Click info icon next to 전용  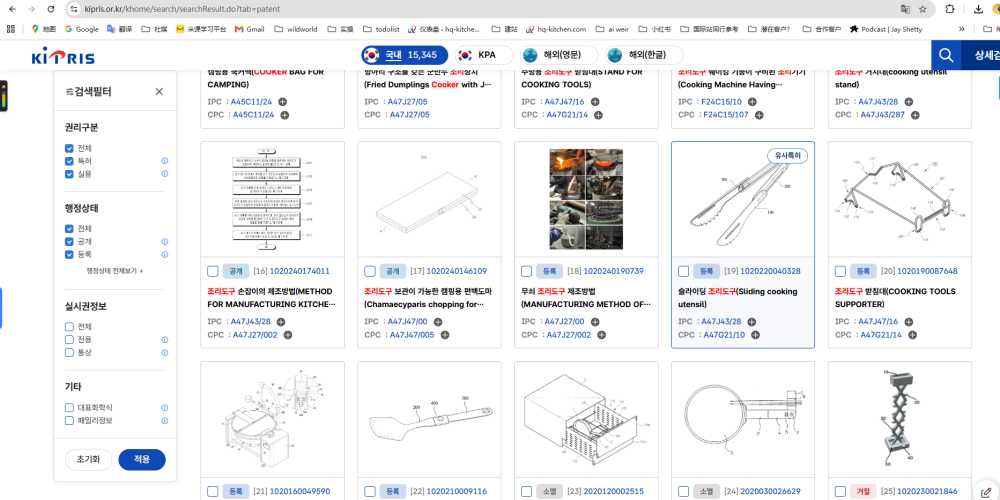tap(165, 340)
